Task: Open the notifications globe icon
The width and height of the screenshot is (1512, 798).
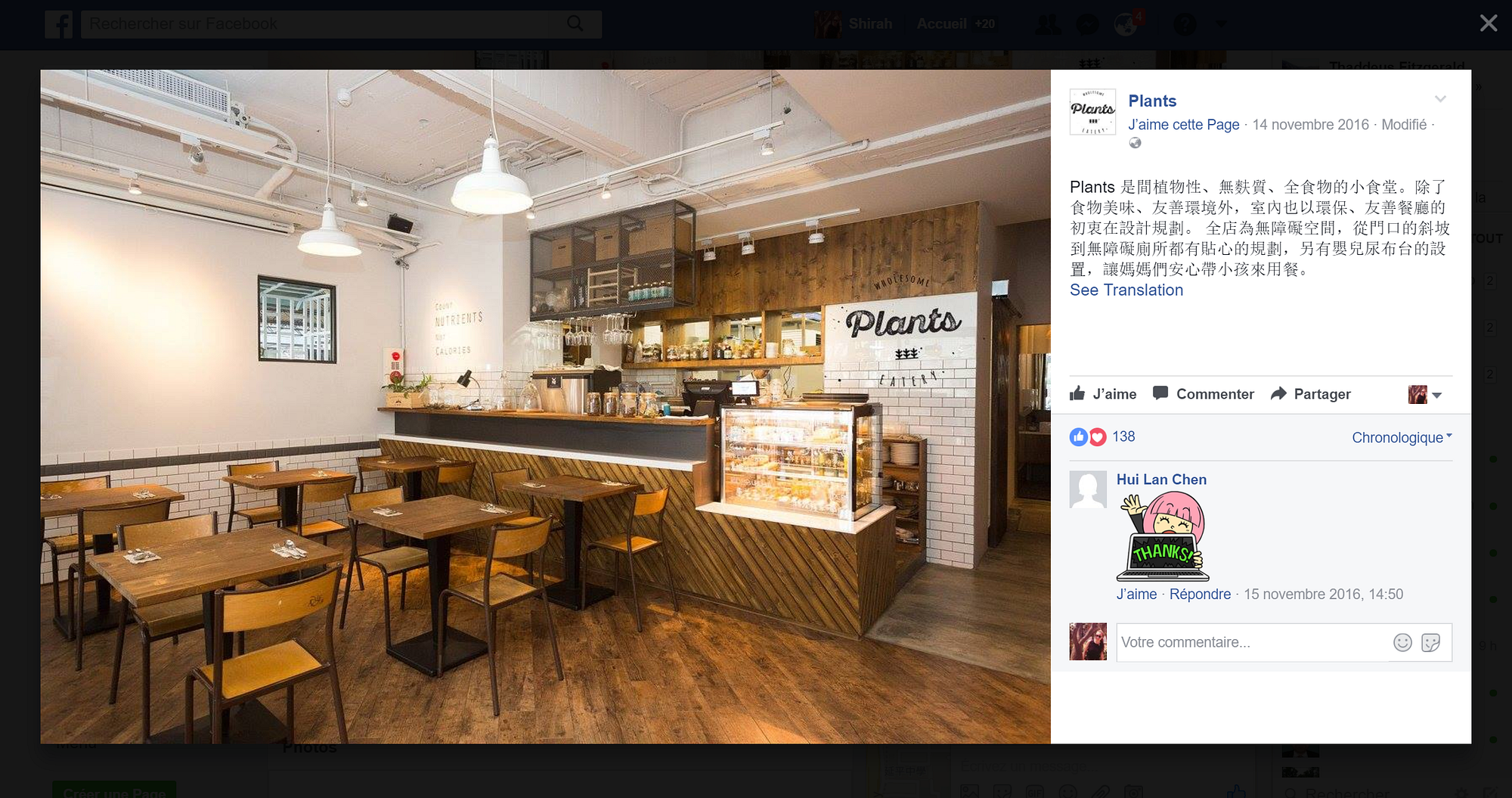Action: coord(1126,24)
